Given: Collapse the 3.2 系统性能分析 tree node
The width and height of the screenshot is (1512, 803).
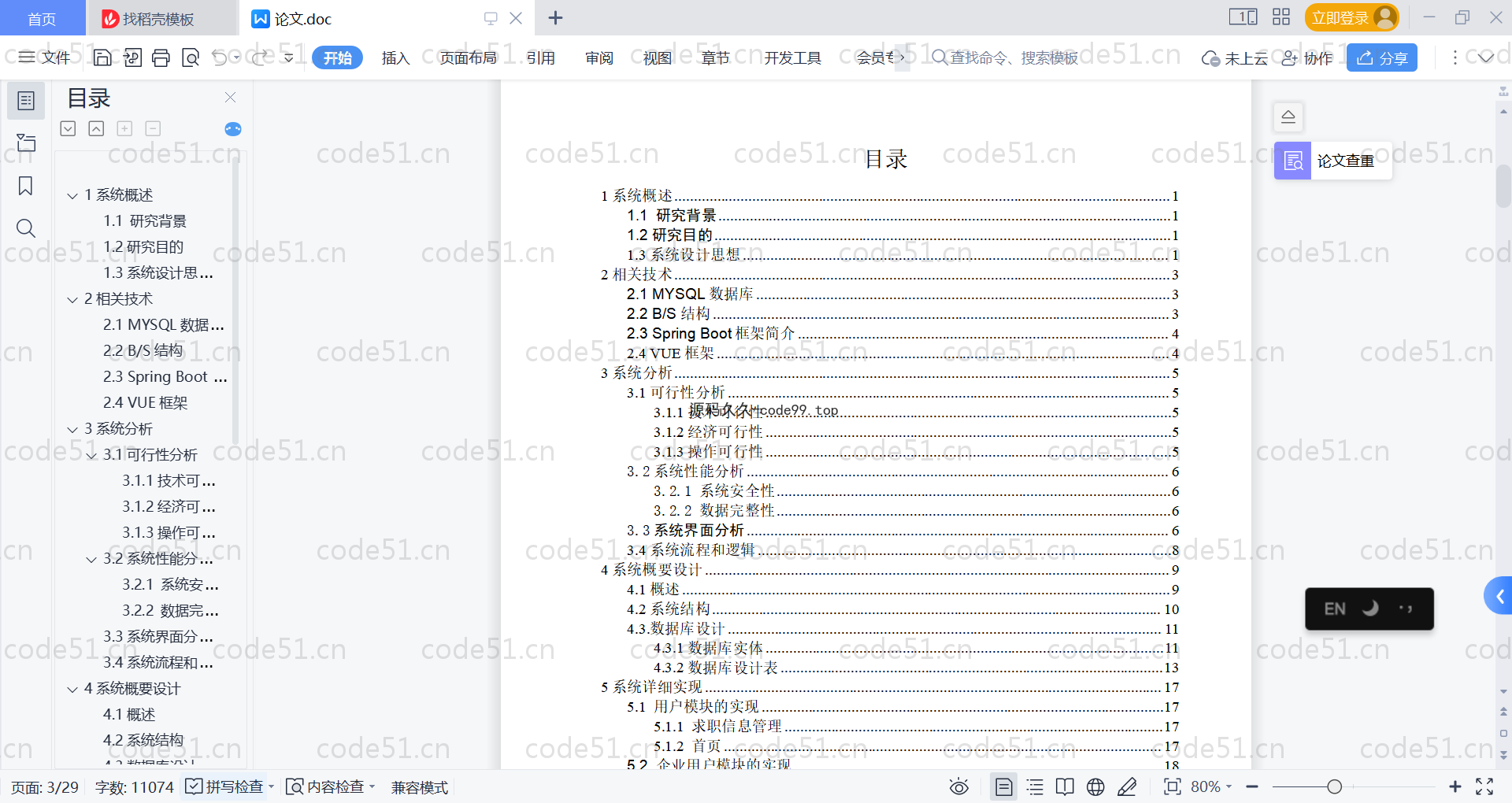Looking at the screenshot, I should [x=91, y=559].
